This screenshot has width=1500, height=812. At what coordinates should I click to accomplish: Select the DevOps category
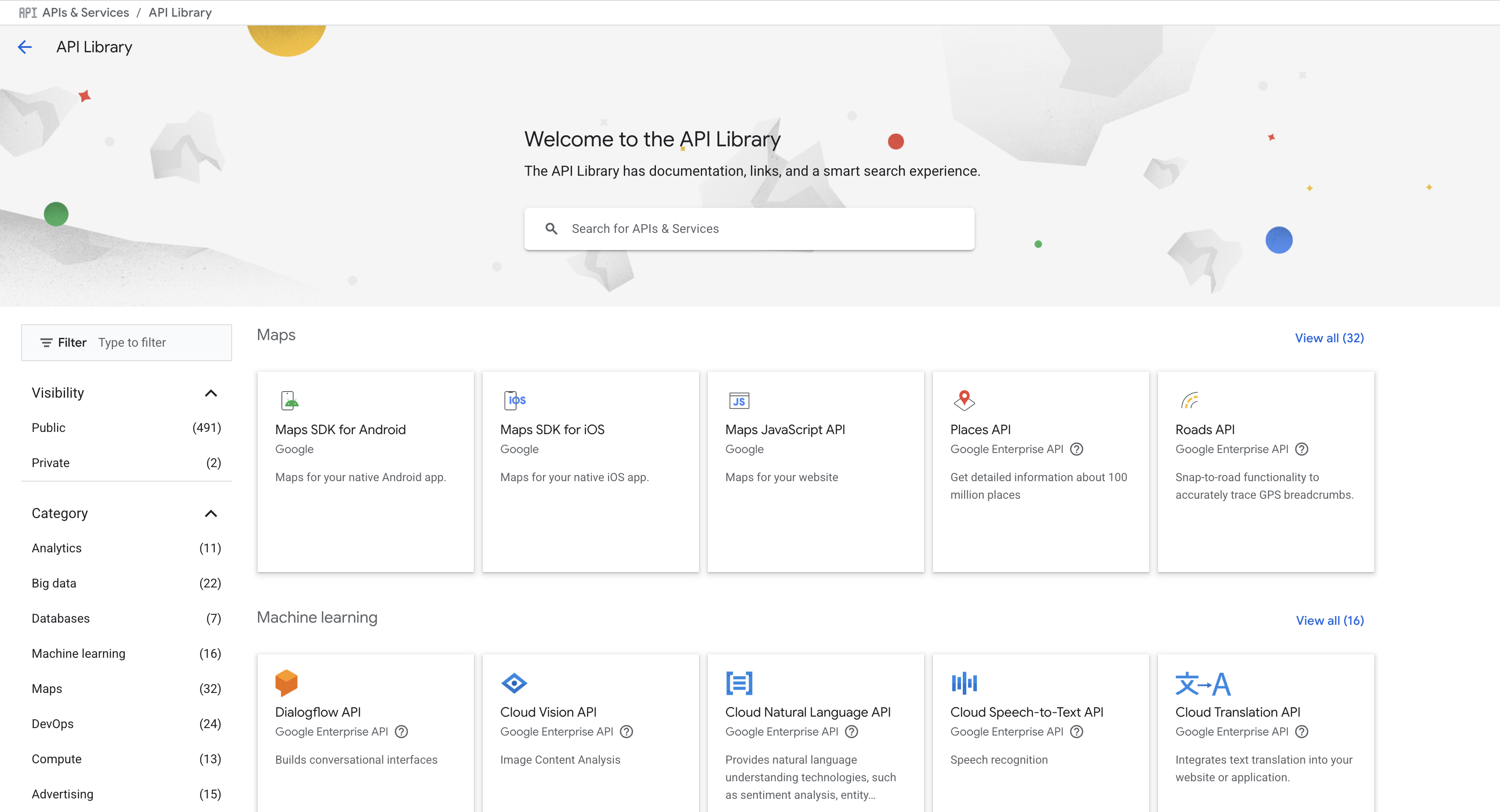pyautogui.click(x=126, y=724)
